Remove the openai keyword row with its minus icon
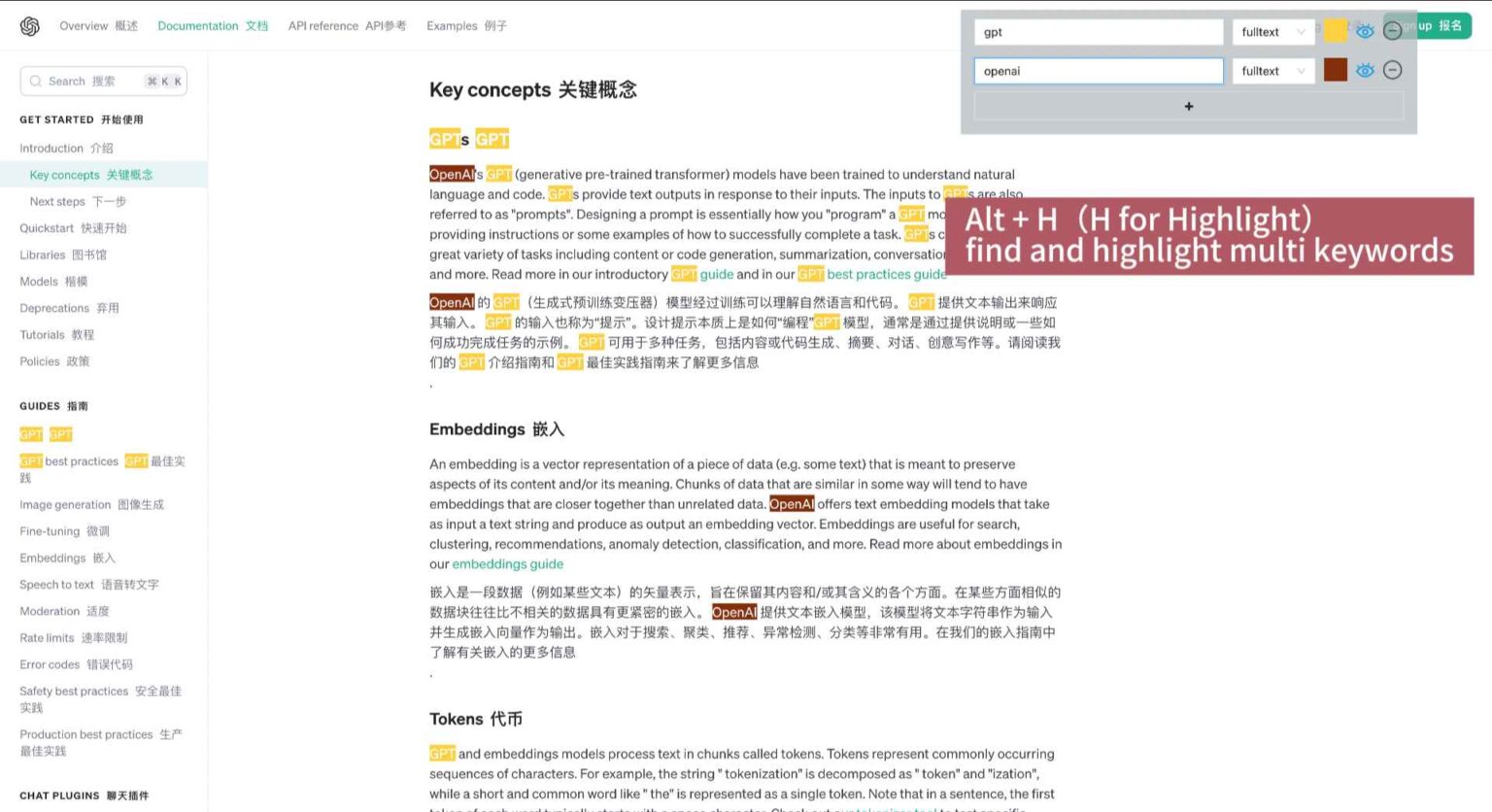Viewport: 1492px width, 812px height. click(1392, 70)
